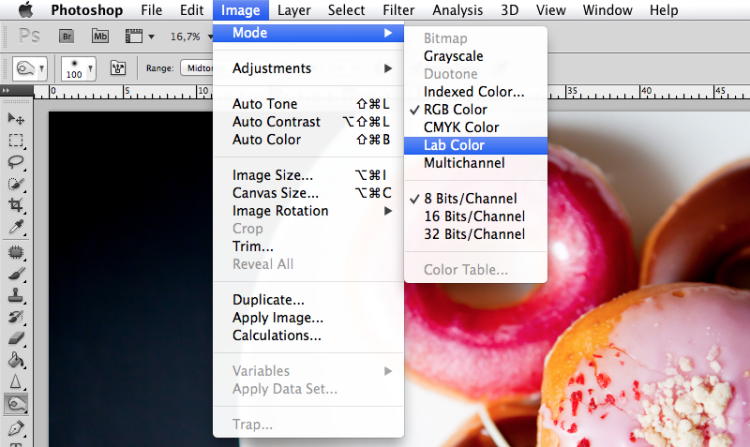Select the Lasso tool
This screenshot has width=750, height=447.
(16, 162)
